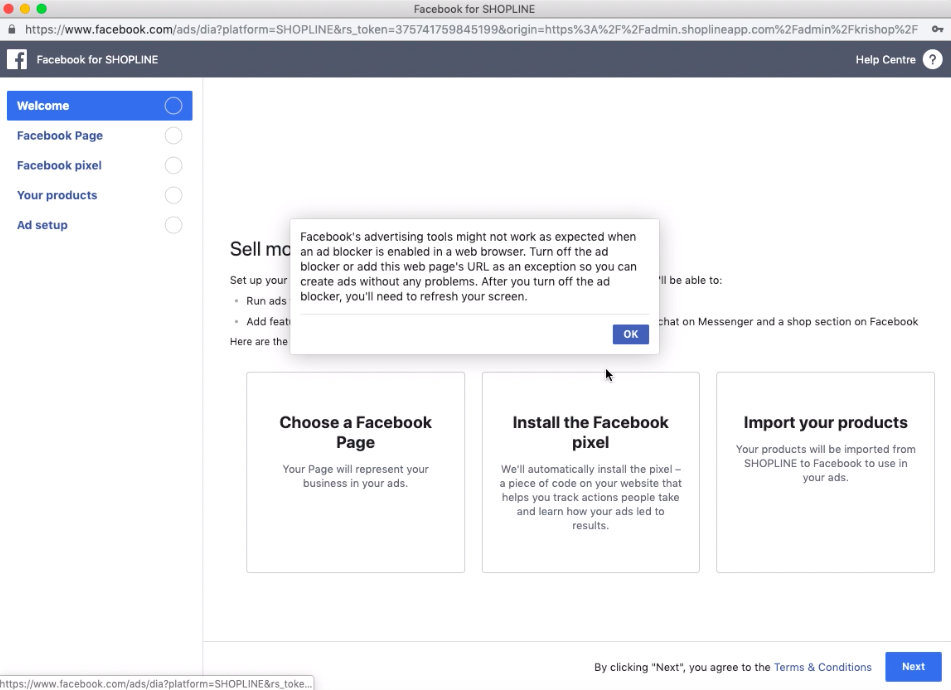Click the Facebook for SHOPLINE header title

click(x=97, y=59)
